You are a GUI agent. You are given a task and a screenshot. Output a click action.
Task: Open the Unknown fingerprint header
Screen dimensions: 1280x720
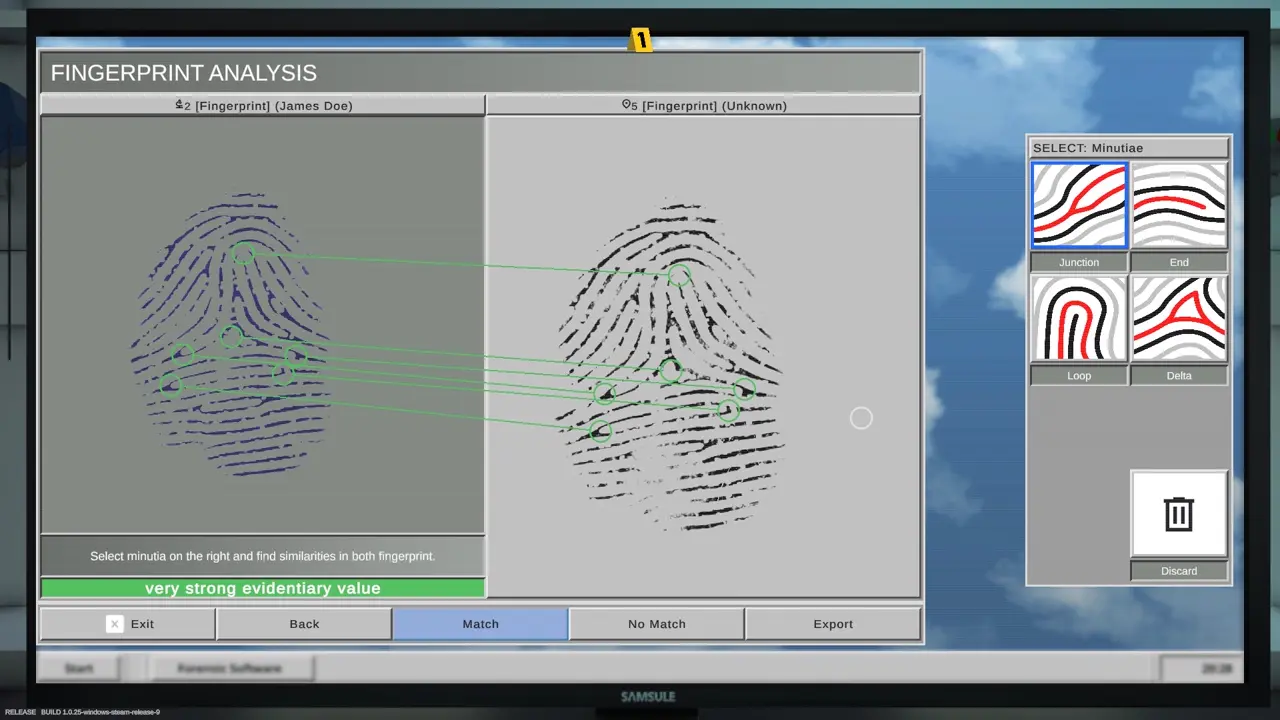(703, 105)
